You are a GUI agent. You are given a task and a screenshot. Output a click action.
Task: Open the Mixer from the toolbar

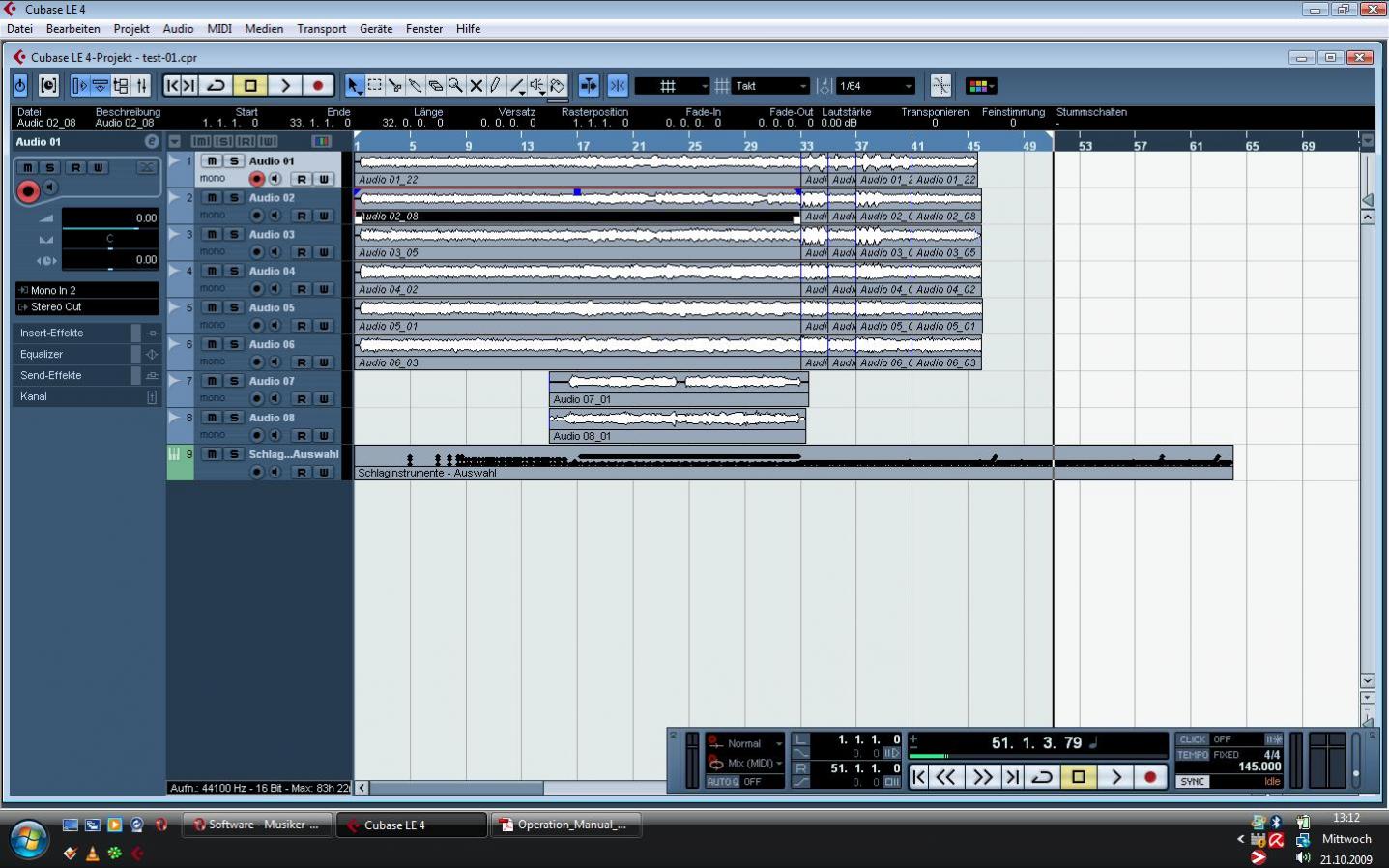[x=141, y=86]
